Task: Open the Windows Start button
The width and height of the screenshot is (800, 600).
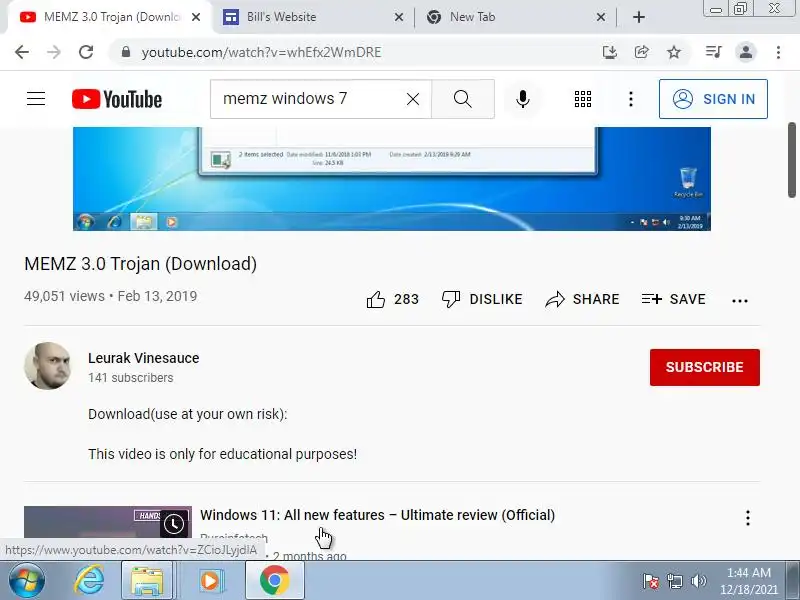Action: click(x=27, y=580)
